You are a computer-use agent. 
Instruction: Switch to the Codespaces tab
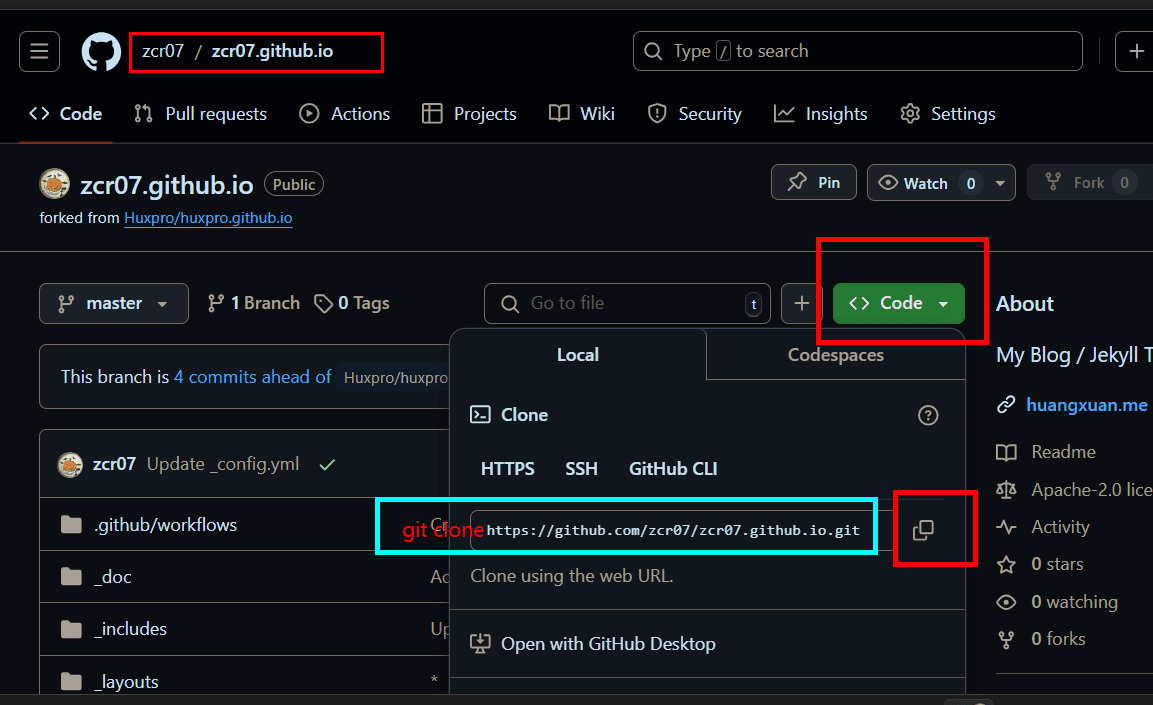[835, 355]
